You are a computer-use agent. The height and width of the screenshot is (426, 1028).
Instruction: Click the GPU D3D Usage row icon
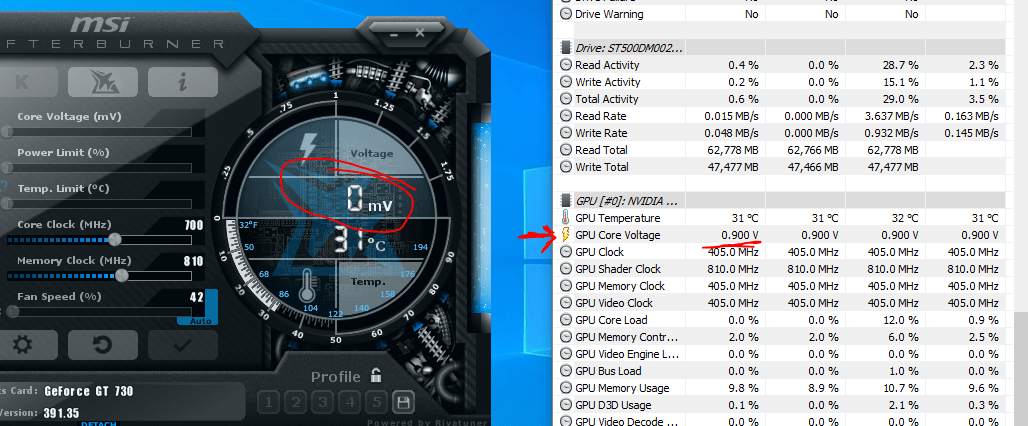[566, 405]
